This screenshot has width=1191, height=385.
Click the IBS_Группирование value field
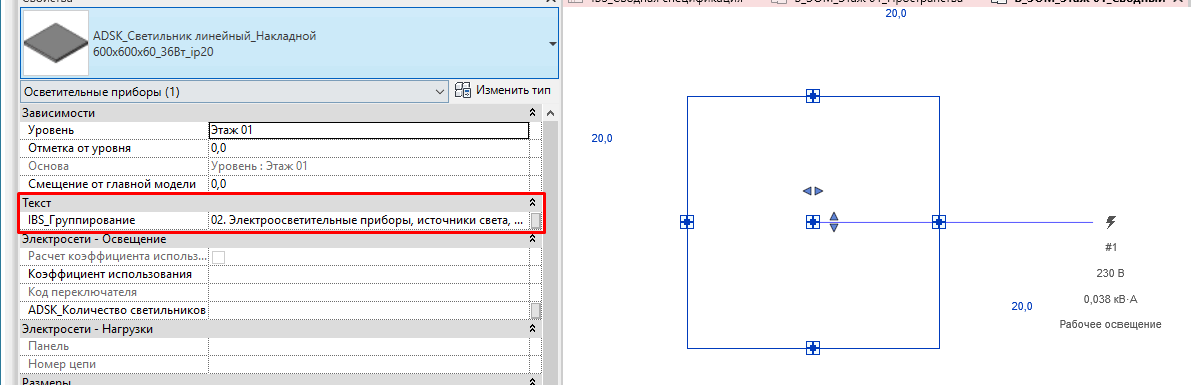click(368, 220)
